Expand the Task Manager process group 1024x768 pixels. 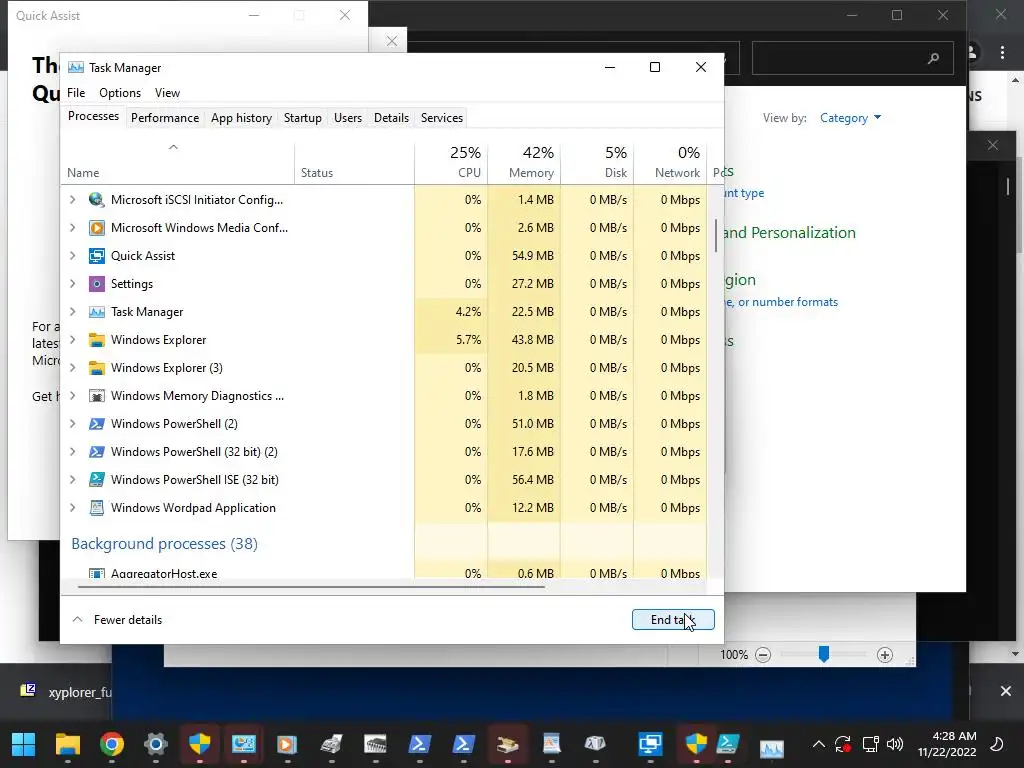72,312
